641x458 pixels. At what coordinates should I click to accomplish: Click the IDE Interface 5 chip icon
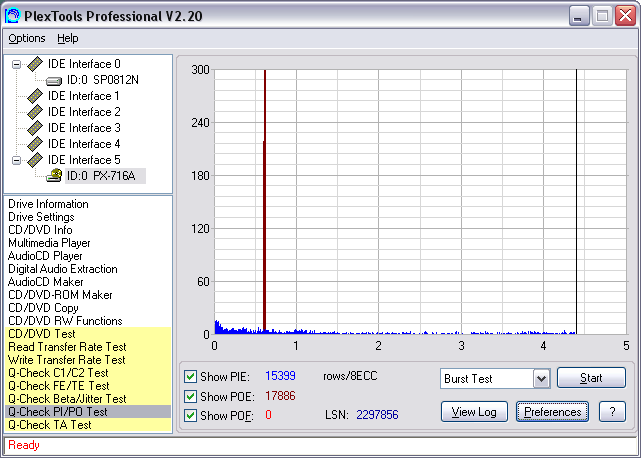tap(35, 160)
